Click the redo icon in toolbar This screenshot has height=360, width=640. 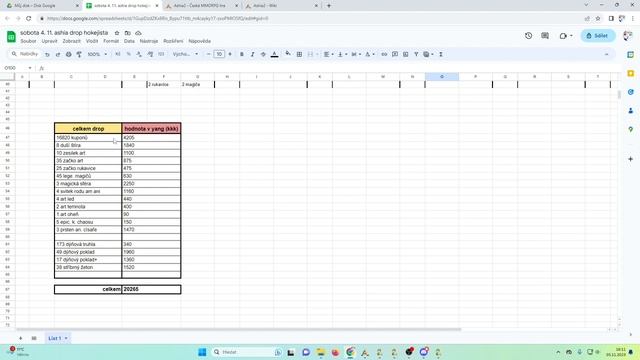[58, 54]
